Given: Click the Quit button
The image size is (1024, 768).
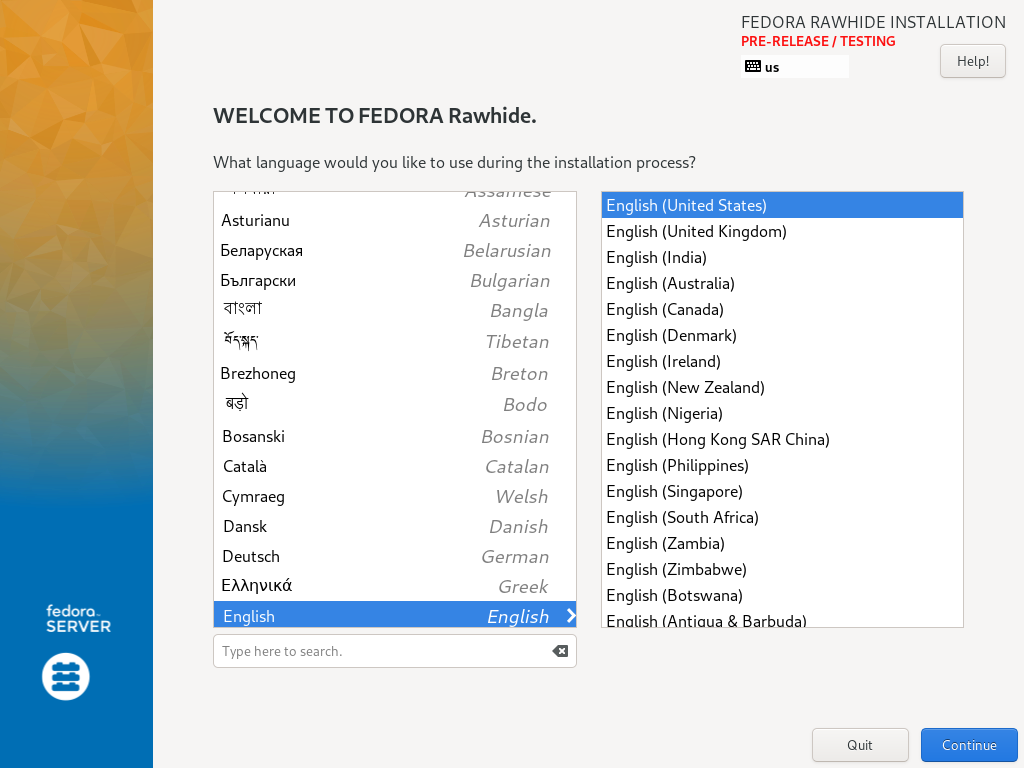Looking at the screenshot, I should (860, 745).
